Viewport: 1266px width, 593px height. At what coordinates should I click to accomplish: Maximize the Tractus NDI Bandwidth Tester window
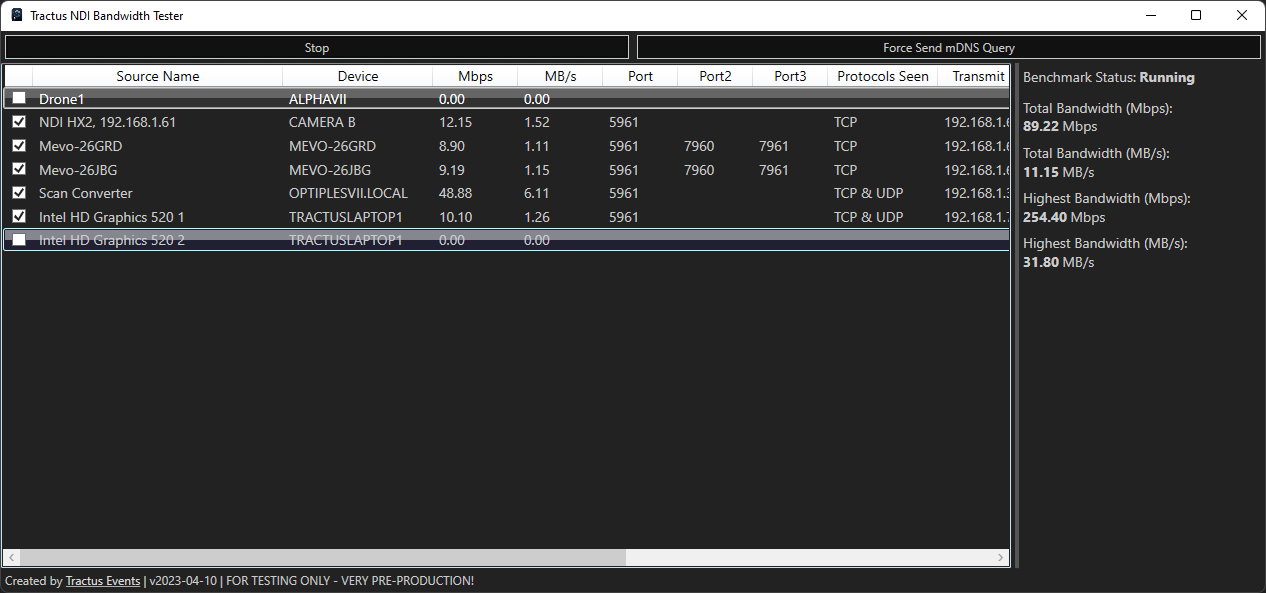coord(1196,16)
